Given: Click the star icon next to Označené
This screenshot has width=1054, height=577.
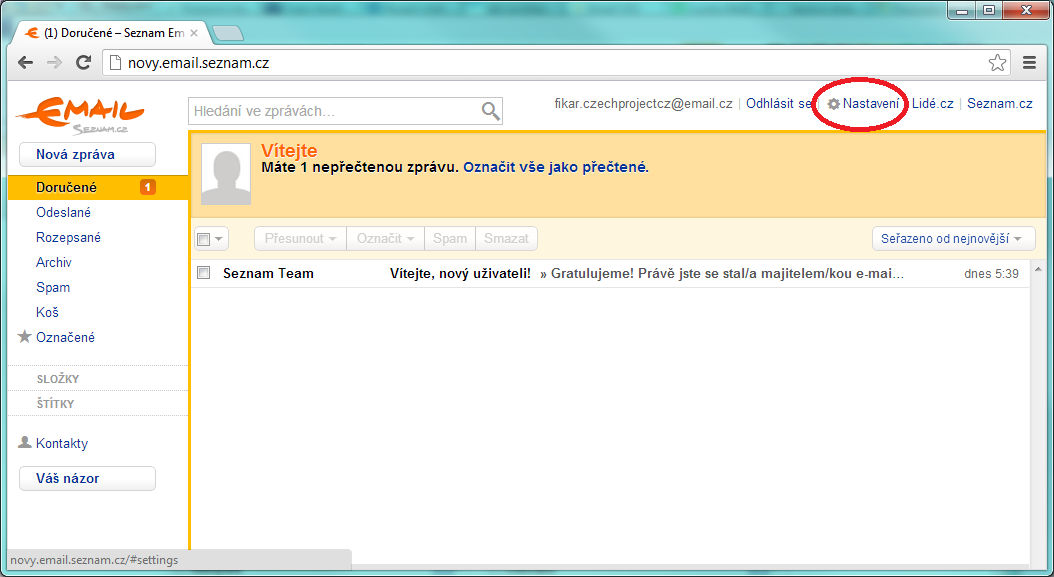Looking at the screenshot, I should [x=25, y=336].
